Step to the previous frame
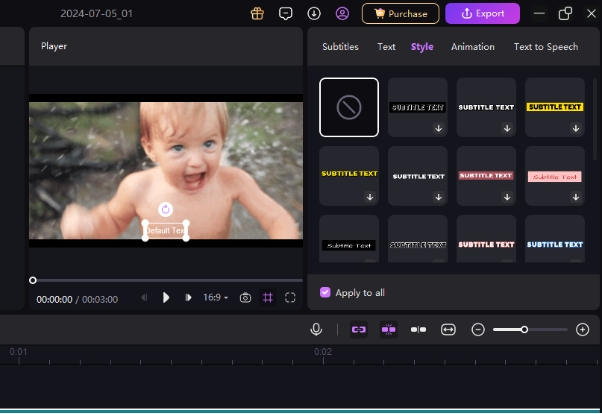Screen dimensions: 602x414 click(x=144, y=298)
